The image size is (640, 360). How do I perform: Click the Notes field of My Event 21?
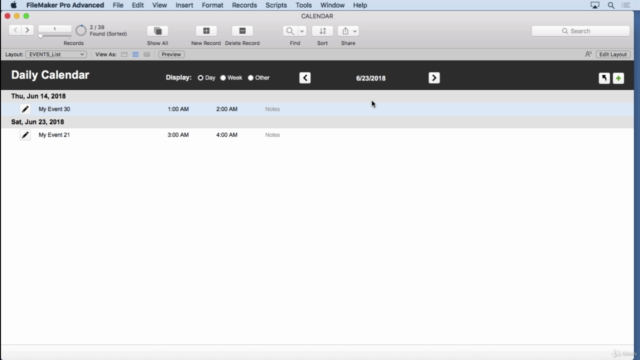[x=273, y=135]
